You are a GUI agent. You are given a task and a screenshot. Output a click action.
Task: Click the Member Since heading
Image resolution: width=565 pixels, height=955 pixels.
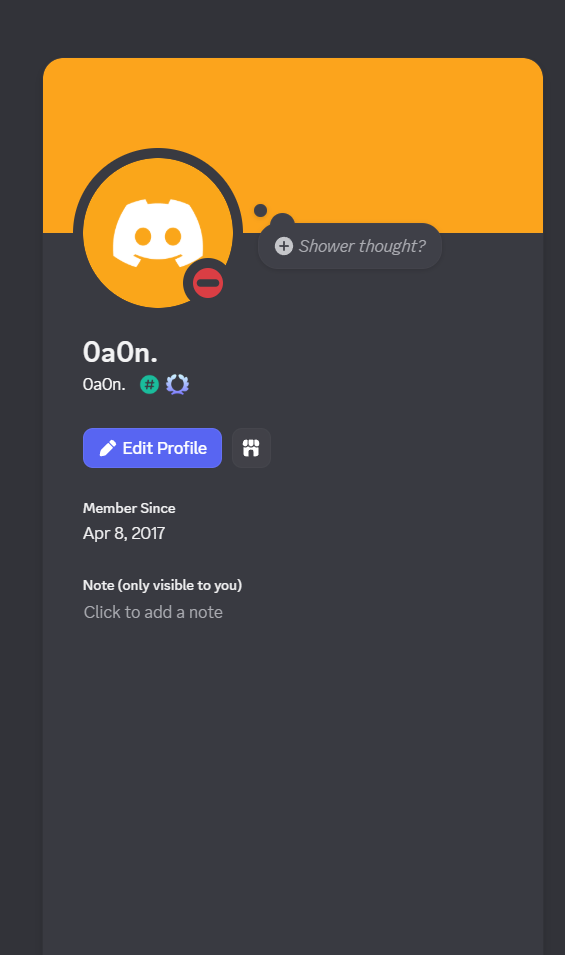pyautogui.click(x=129, y=508)
